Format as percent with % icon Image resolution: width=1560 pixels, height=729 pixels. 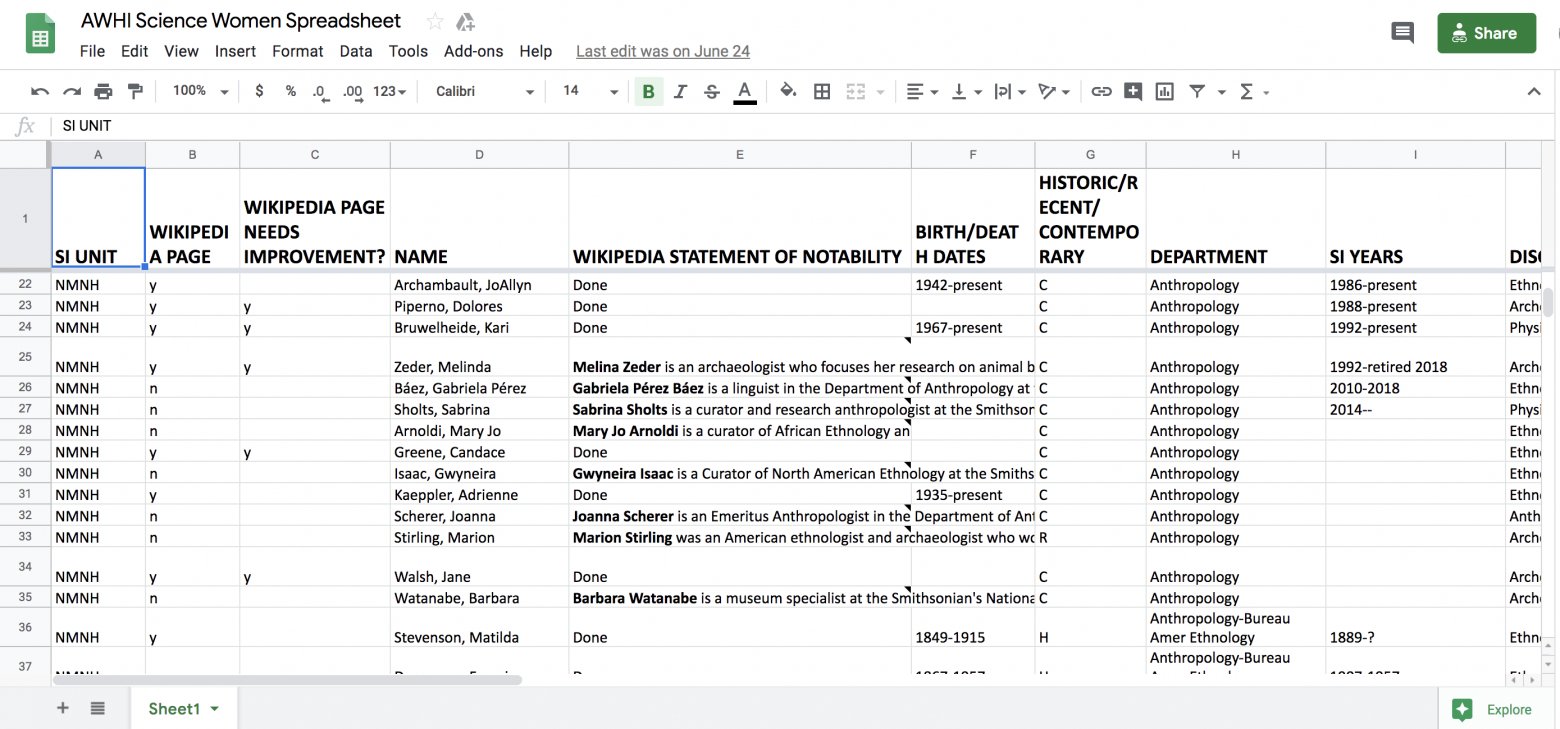[x=290, y=91]
